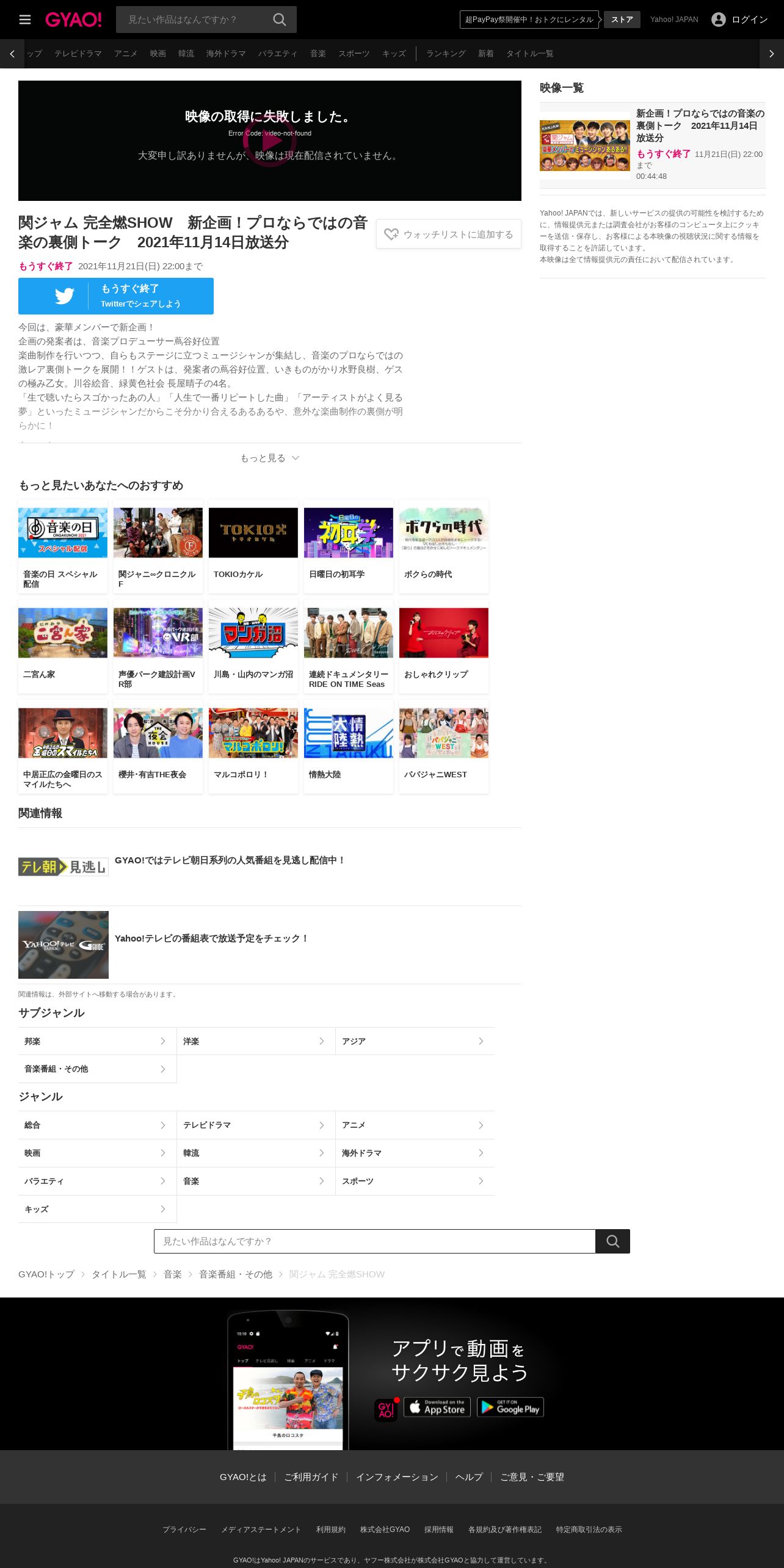Image resolution: width=784 pixels, height=1568 pixels.
Task: Open ボクらの時代 card
Action: (444, 546)
